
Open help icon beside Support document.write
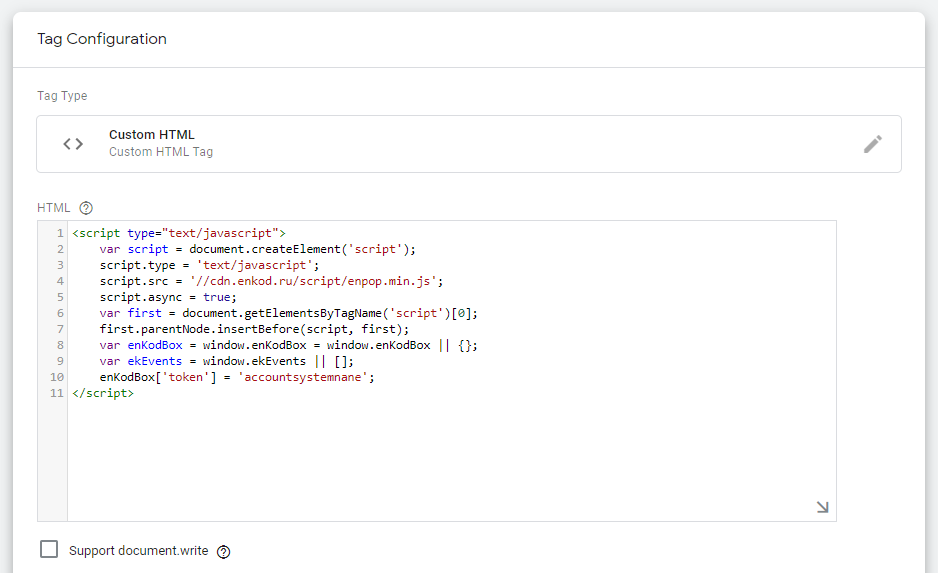223,551
